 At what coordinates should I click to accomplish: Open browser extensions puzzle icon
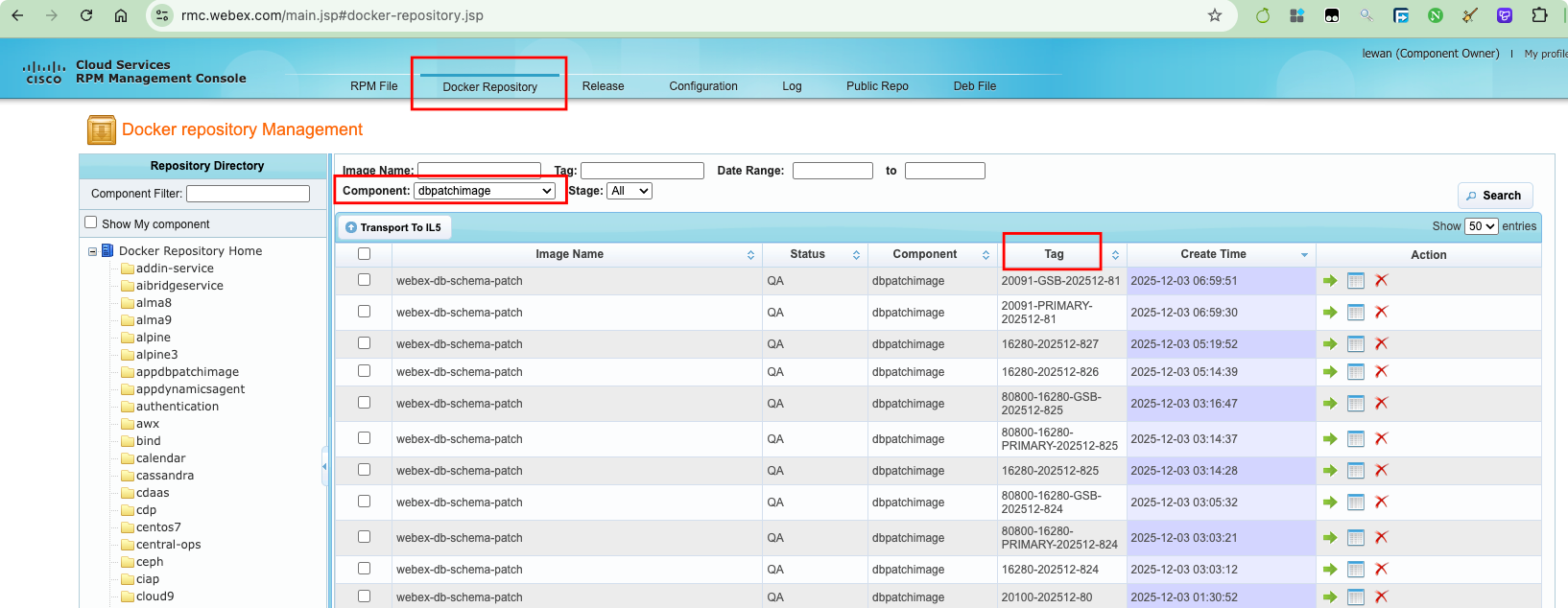(1539, 15)
